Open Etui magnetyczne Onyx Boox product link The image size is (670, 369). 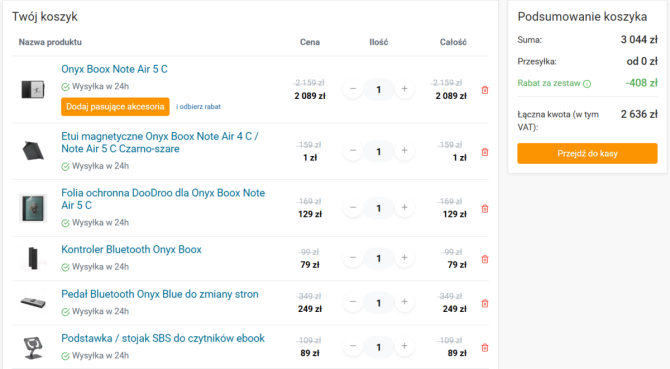(159, 142)
